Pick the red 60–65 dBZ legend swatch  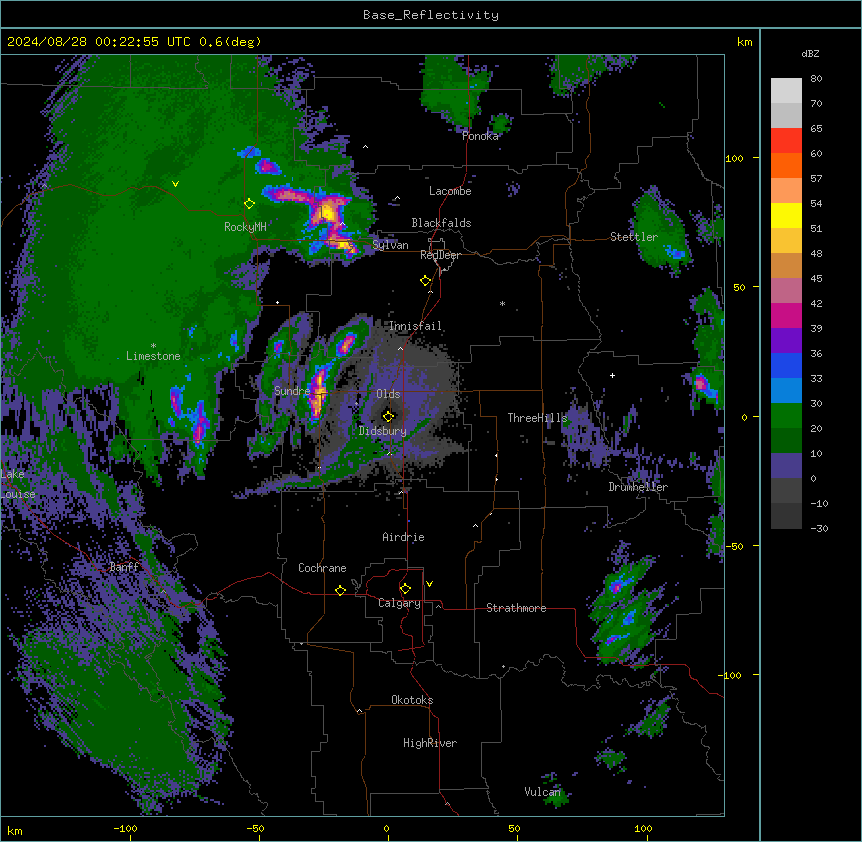(x=786, y=141)
